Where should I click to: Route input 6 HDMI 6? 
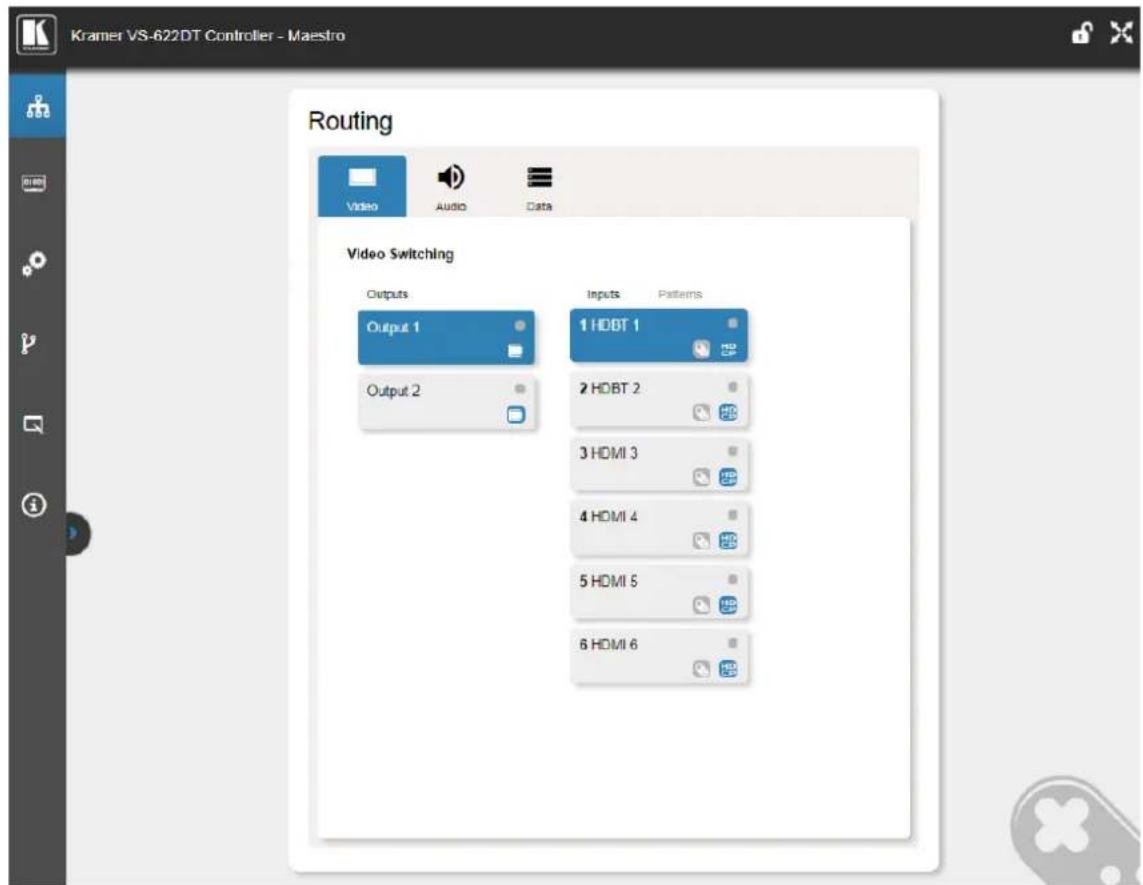660,657
